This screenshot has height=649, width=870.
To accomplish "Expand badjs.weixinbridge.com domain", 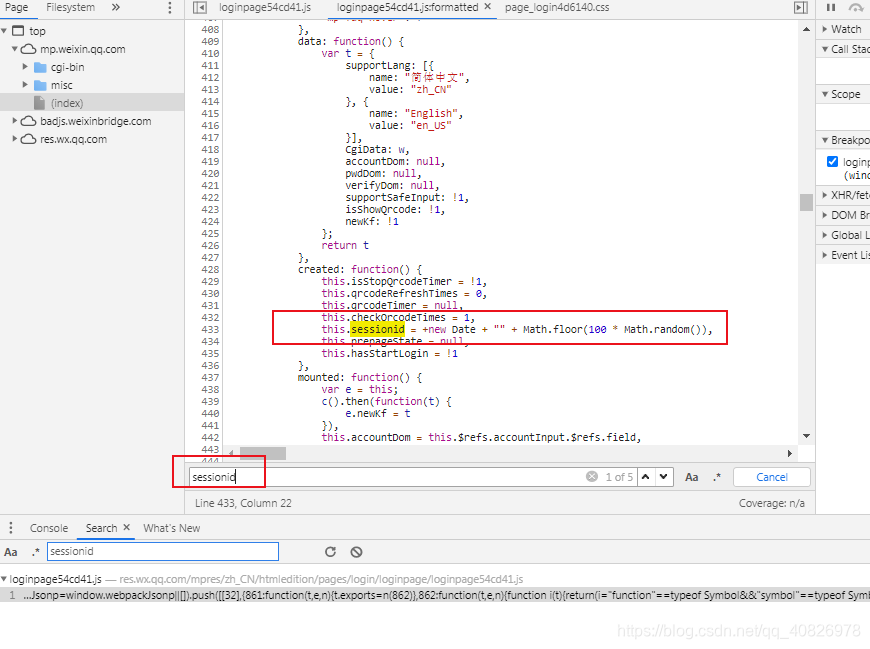I will 14,121.
